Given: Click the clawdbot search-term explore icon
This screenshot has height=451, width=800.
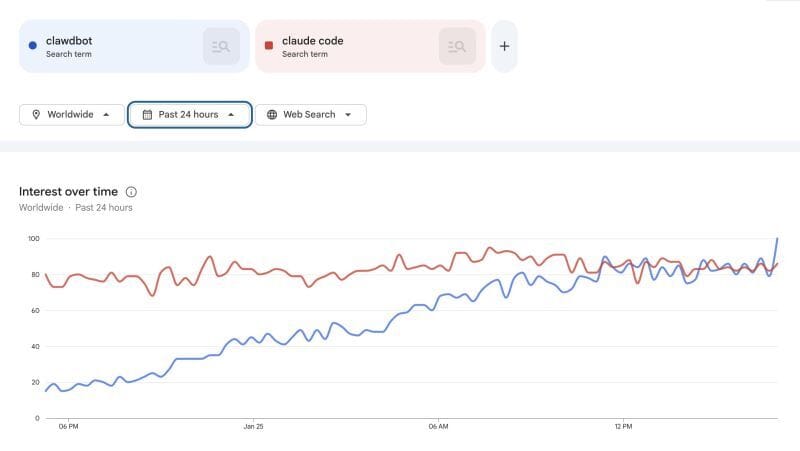Looking at the screenshot, I should pos(221,46).
